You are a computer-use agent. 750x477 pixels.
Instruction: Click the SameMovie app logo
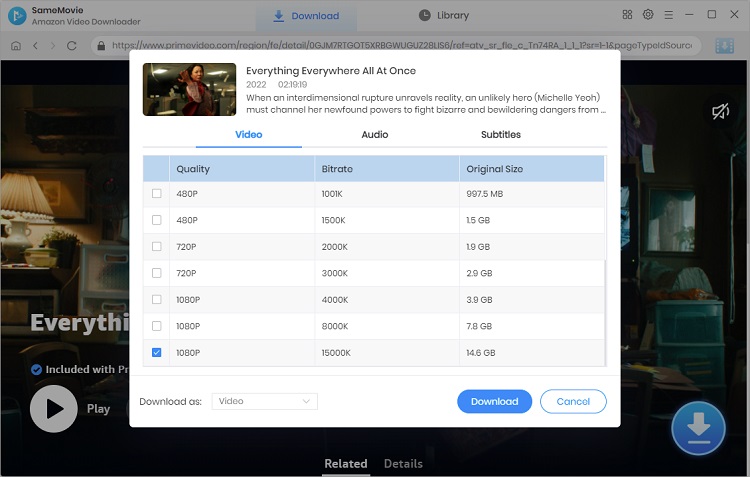point(17,16)
